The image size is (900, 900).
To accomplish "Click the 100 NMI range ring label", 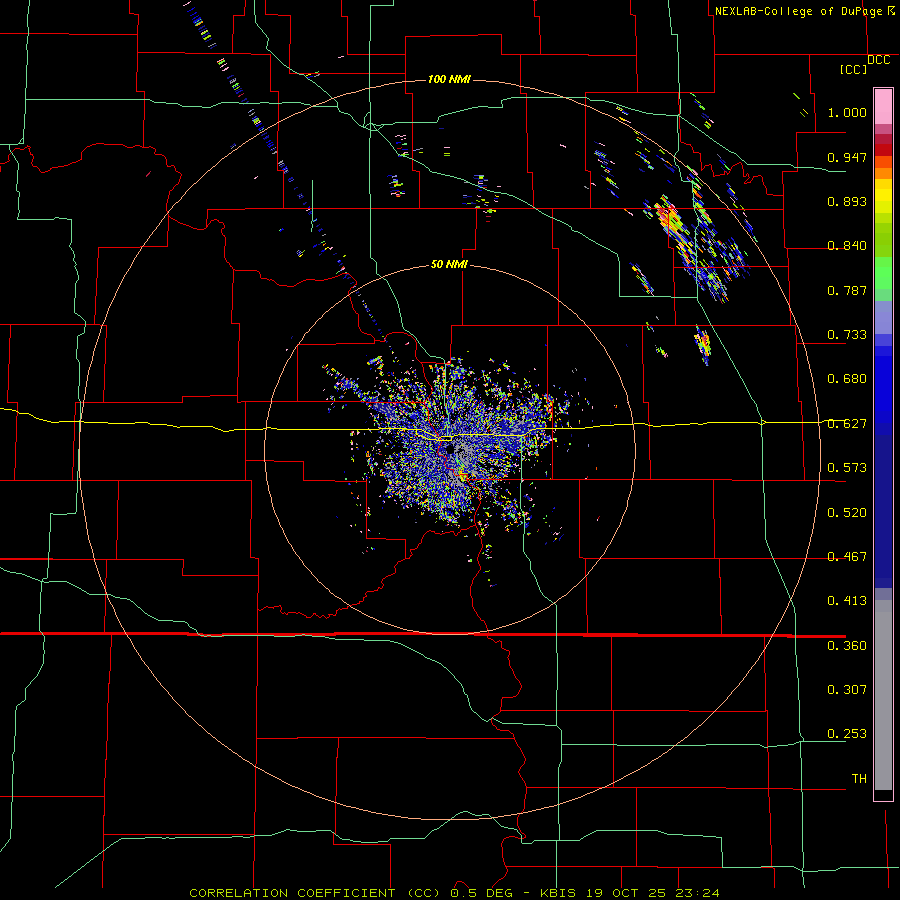I will point(449,79).
